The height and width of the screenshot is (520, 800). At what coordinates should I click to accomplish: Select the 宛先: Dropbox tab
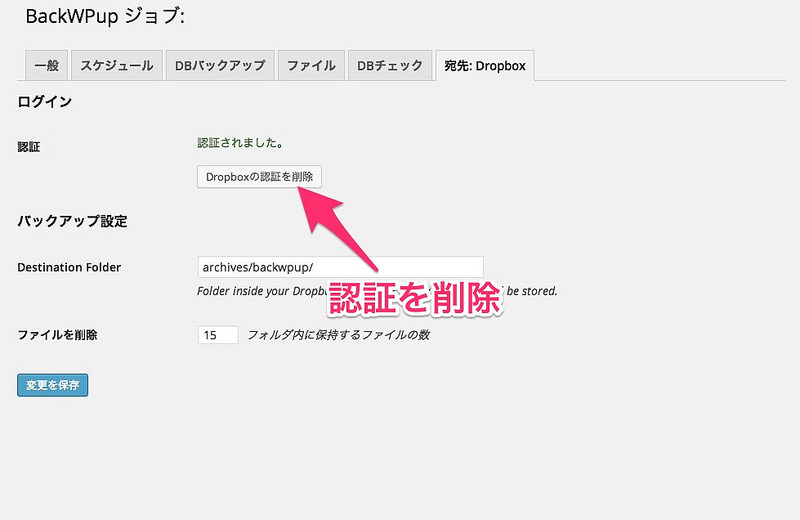pos(485,65)
